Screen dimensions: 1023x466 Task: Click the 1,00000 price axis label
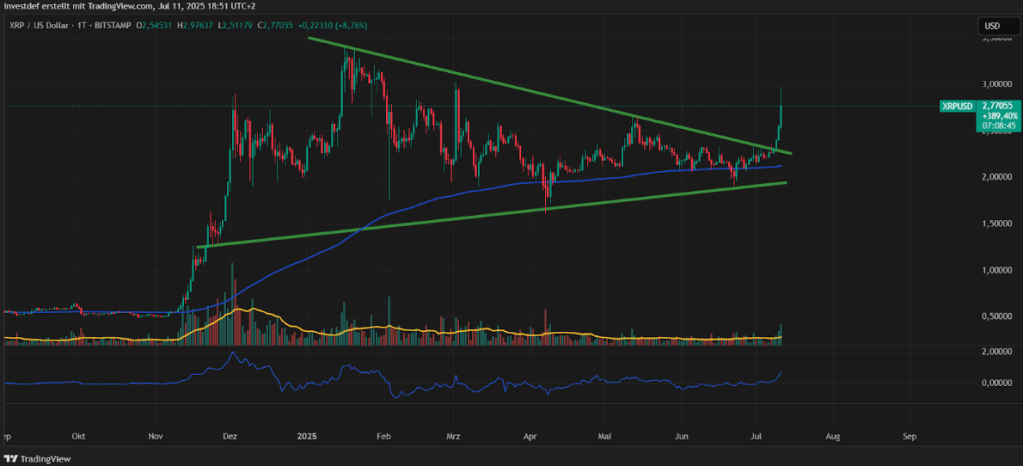(998, 270)
